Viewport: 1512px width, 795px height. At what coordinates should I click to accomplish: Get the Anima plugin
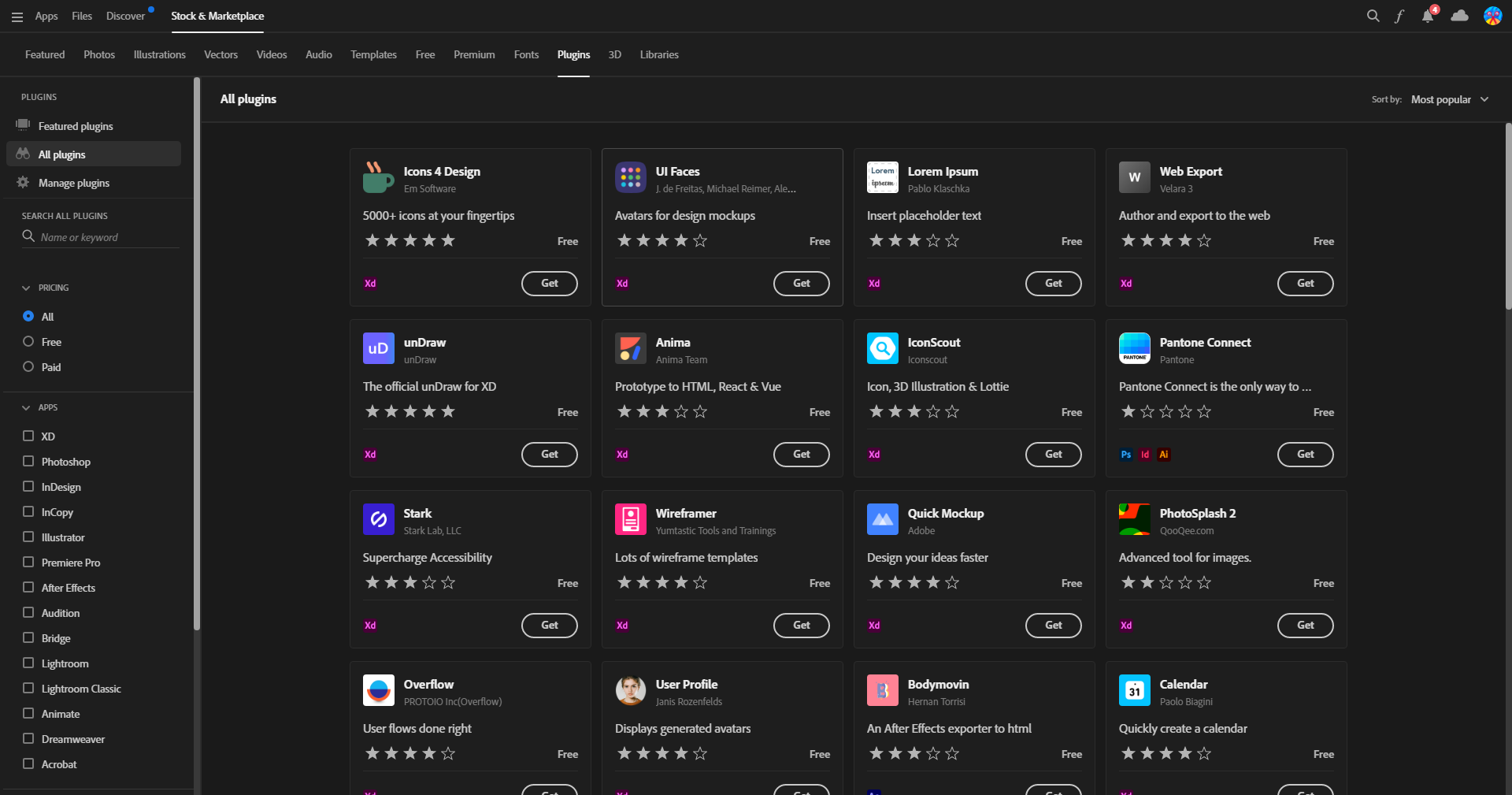[802, 455]
